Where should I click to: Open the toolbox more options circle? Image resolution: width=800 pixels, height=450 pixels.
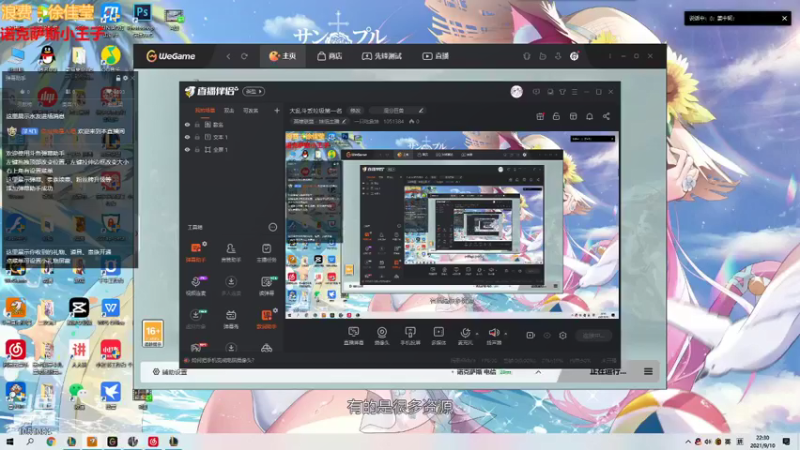click(272, 227)
